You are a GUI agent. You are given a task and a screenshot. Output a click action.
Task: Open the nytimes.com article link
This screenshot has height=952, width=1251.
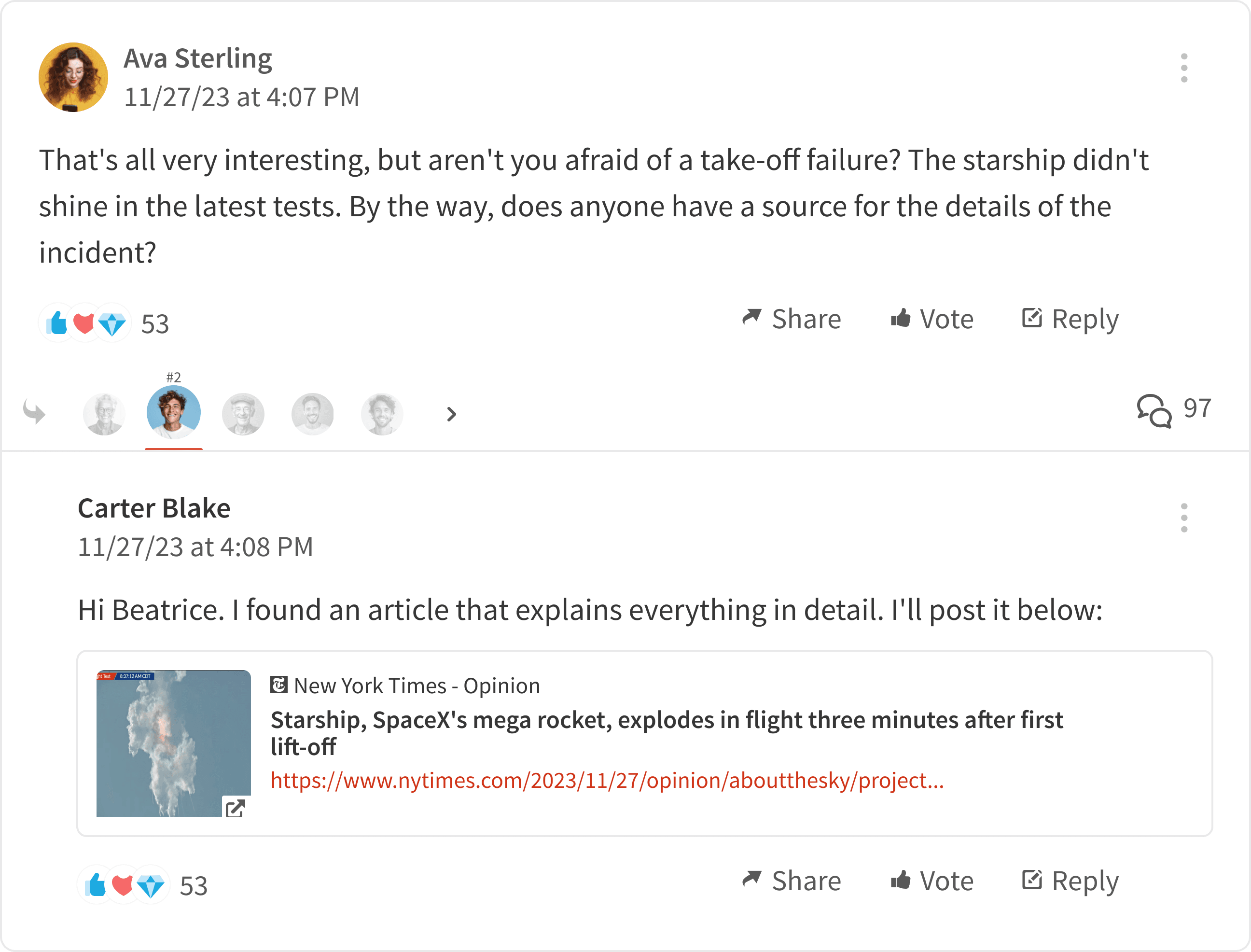pos(607,781)
